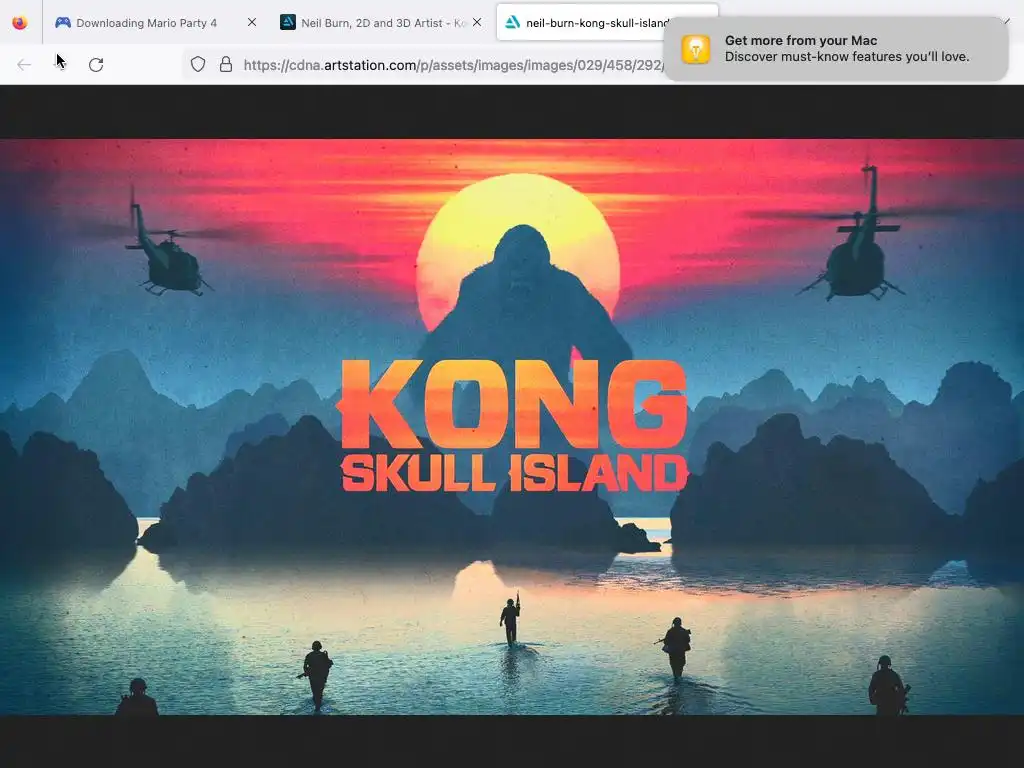The width and height of the screenshot is (1024, 768).
Task: Click the Kong Skull Island poster image
Action: pos(512,427)
